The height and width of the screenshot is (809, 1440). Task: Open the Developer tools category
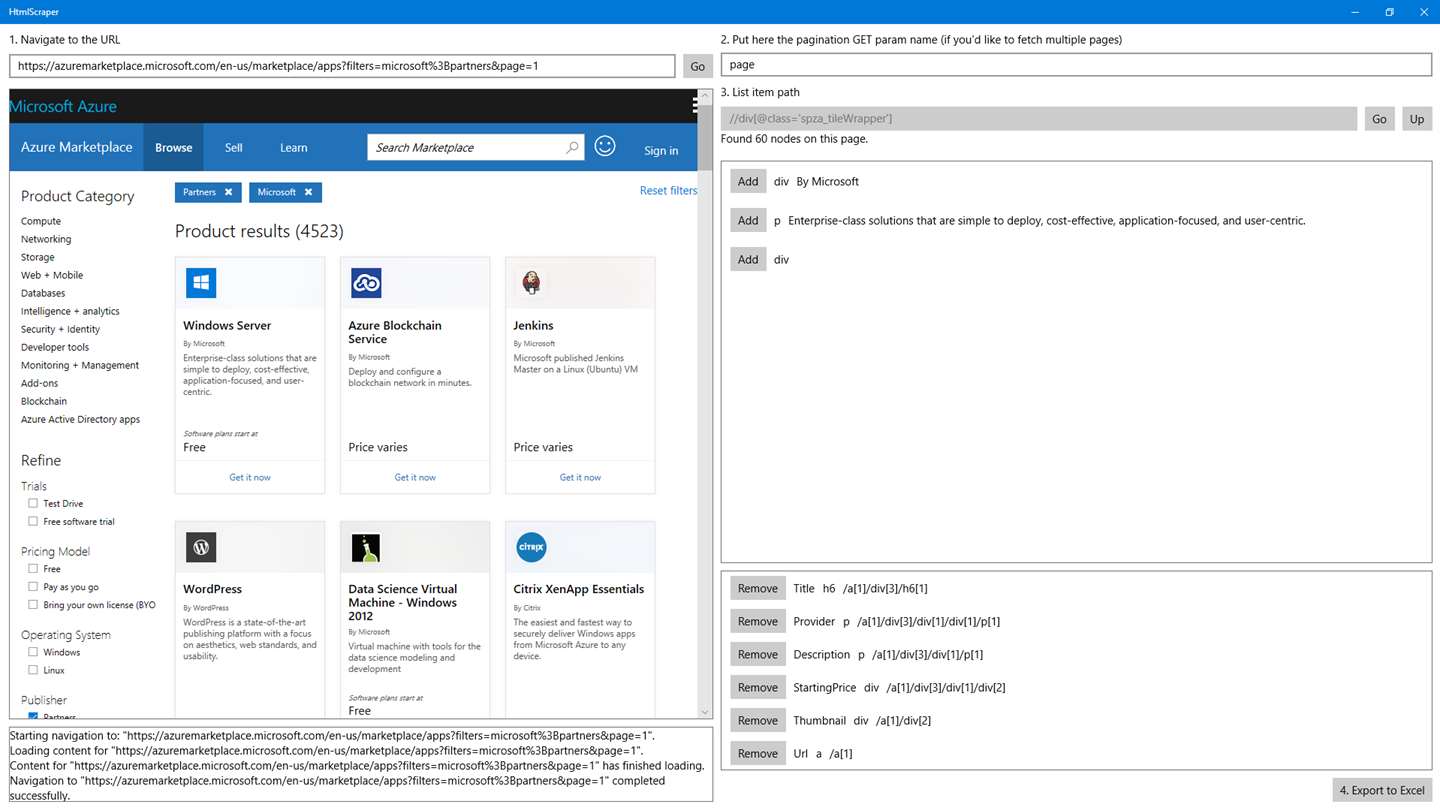[55, 347]
